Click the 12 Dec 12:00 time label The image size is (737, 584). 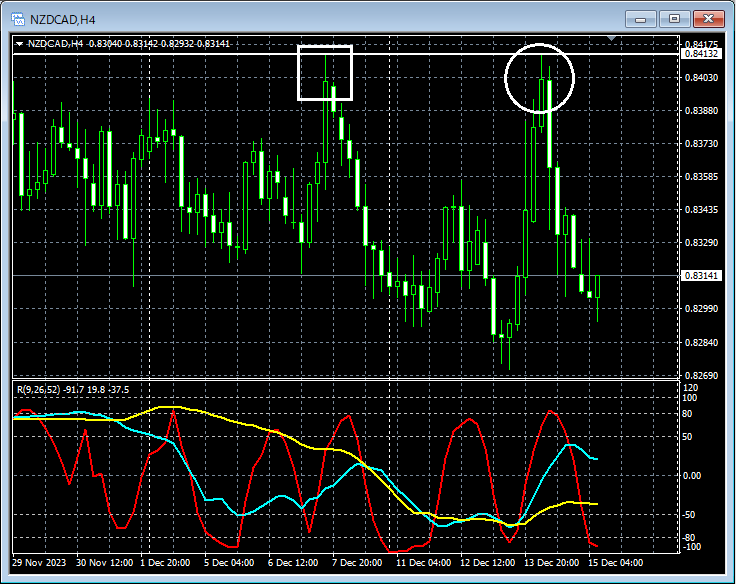(x=487, y=563)
